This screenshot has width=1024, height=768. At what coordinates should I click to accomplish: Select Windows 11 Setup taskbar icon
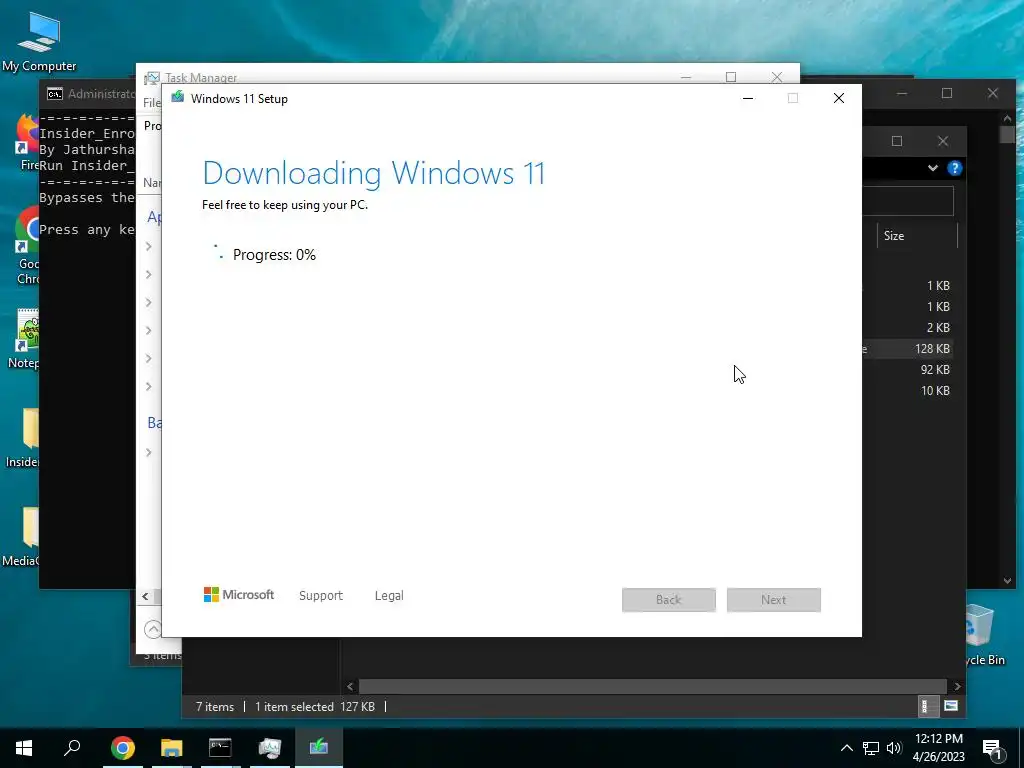(x=319, y=747)
